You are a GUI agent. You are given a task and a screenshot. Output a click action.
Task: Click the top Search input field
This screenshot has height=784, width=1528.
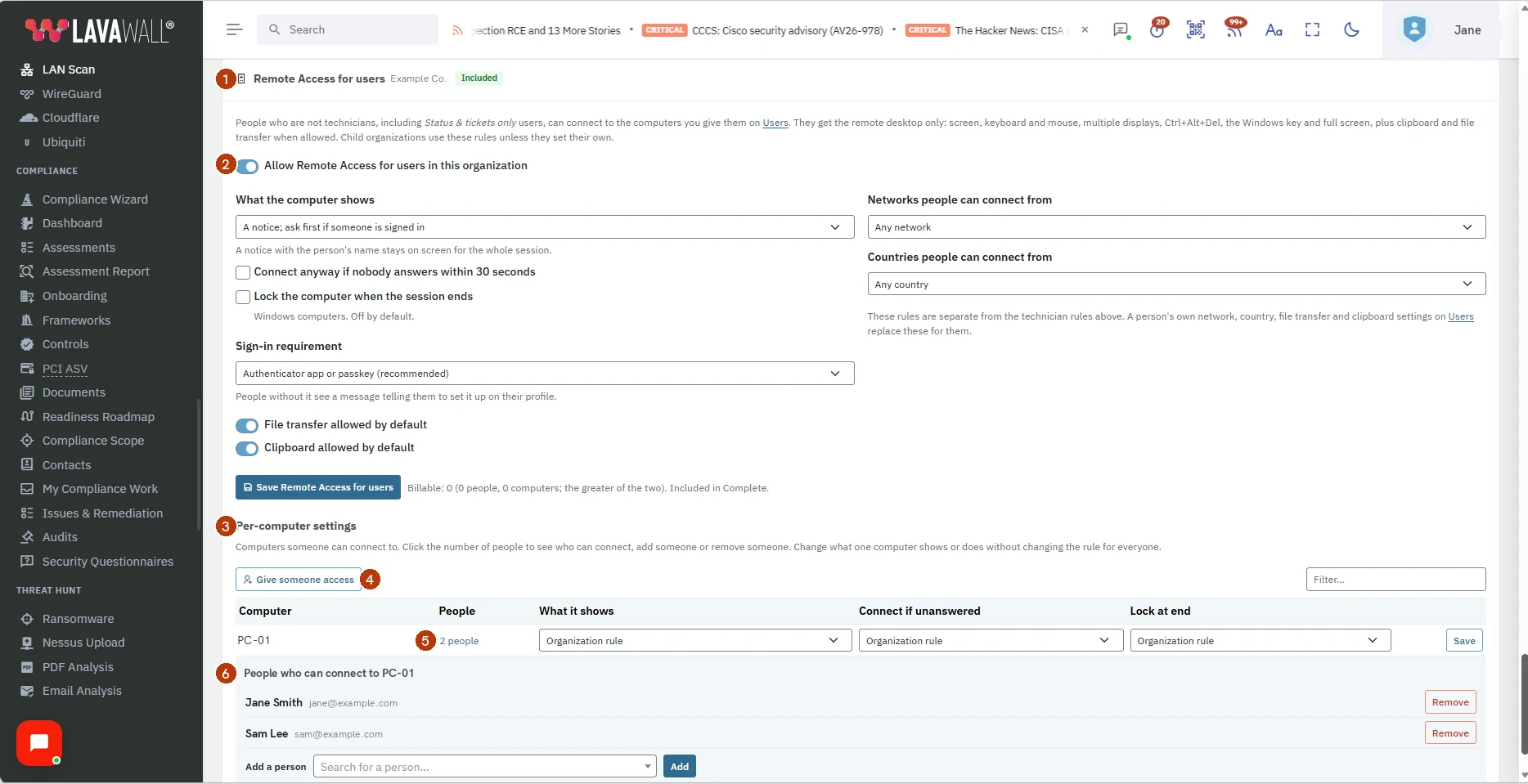point(348,29)
